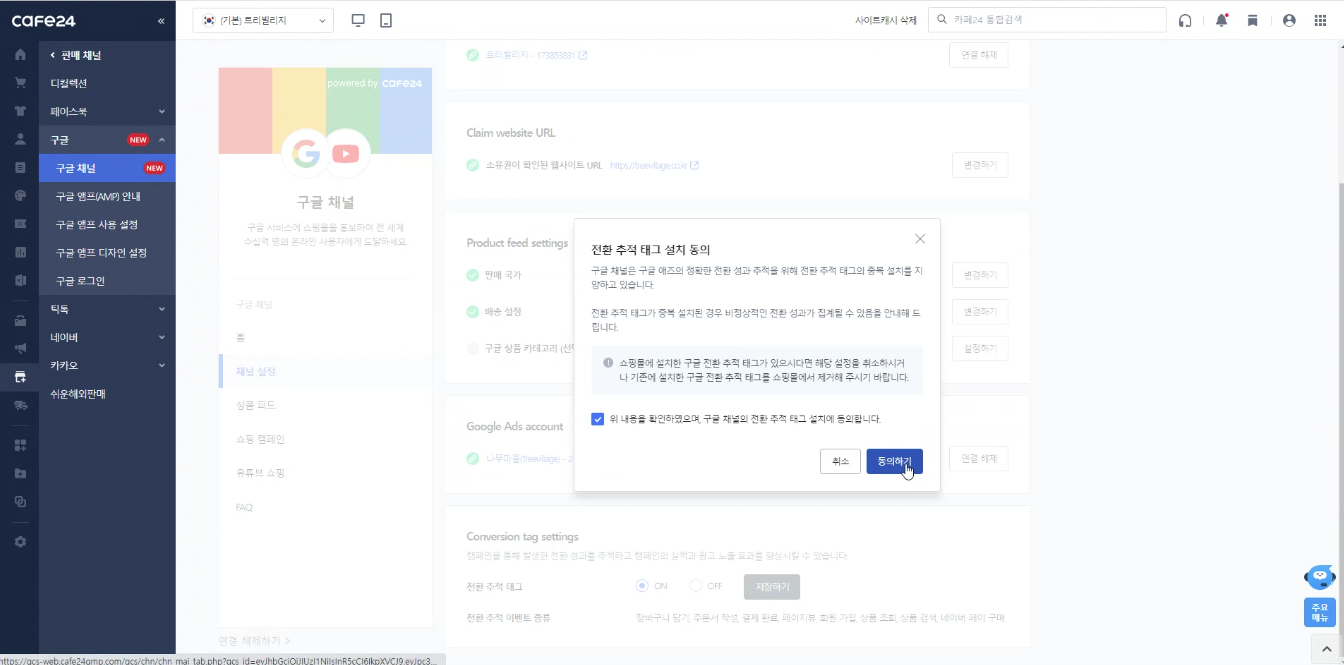Click 변경하기 for Claim website URL
Viewport: 1344px width, 665px height.
click(979, 165)
